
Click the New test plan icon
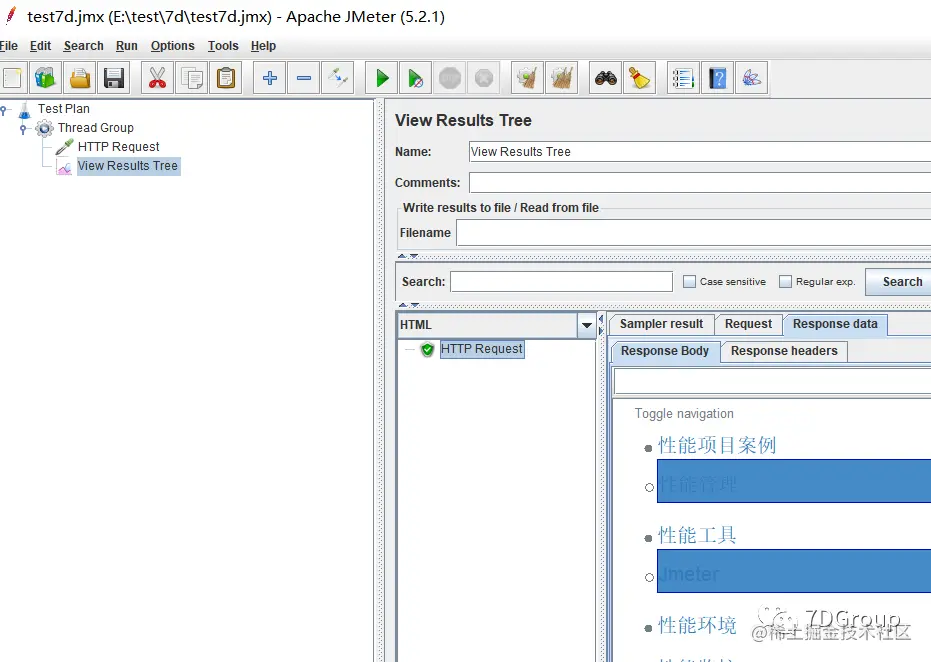point(12,78)
